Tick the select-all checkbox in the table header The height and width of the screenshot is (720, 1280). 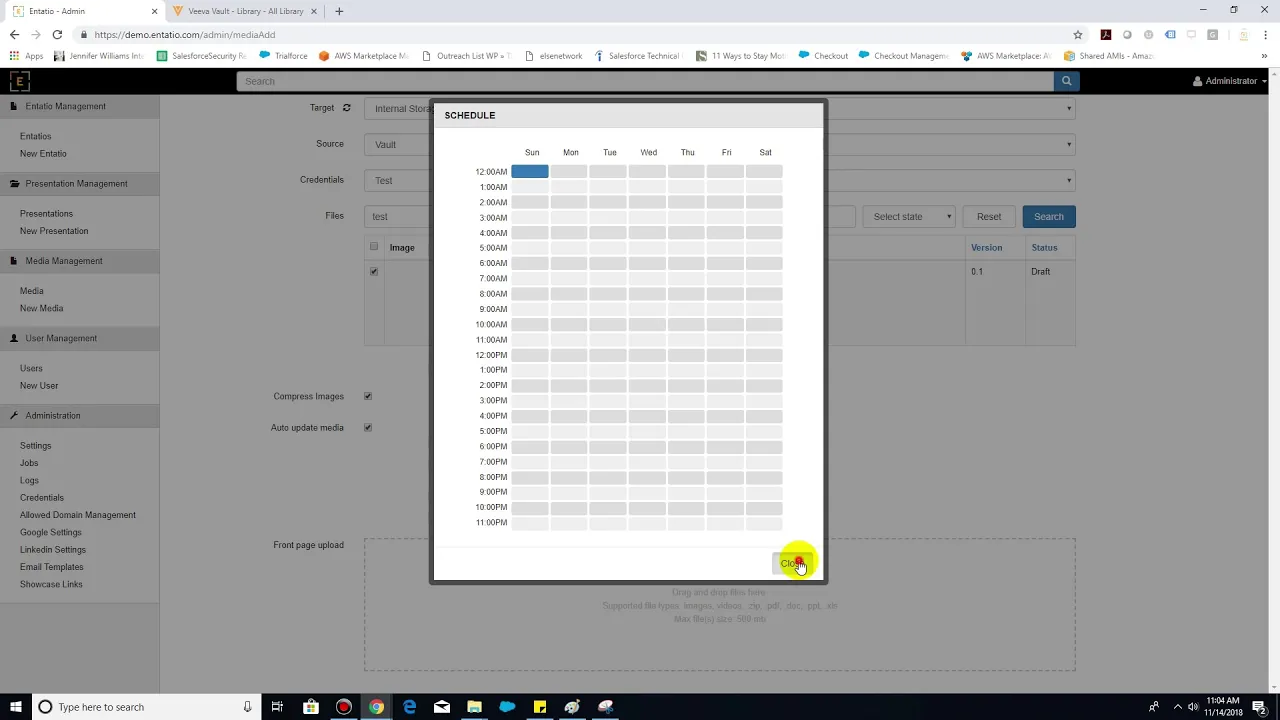coord(374,246)
